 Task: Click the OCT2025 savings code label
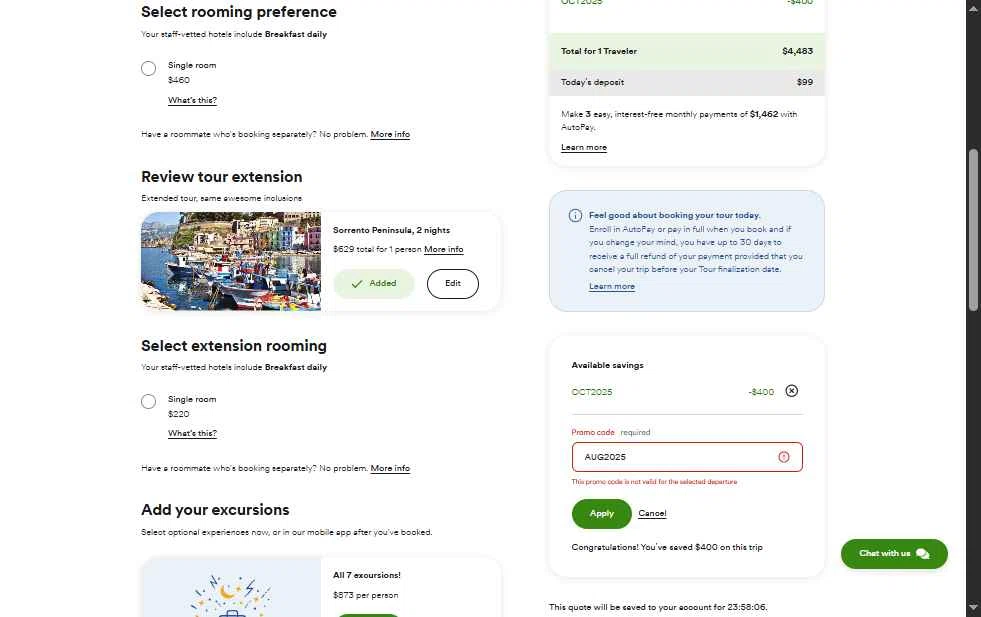coord(592,392)
